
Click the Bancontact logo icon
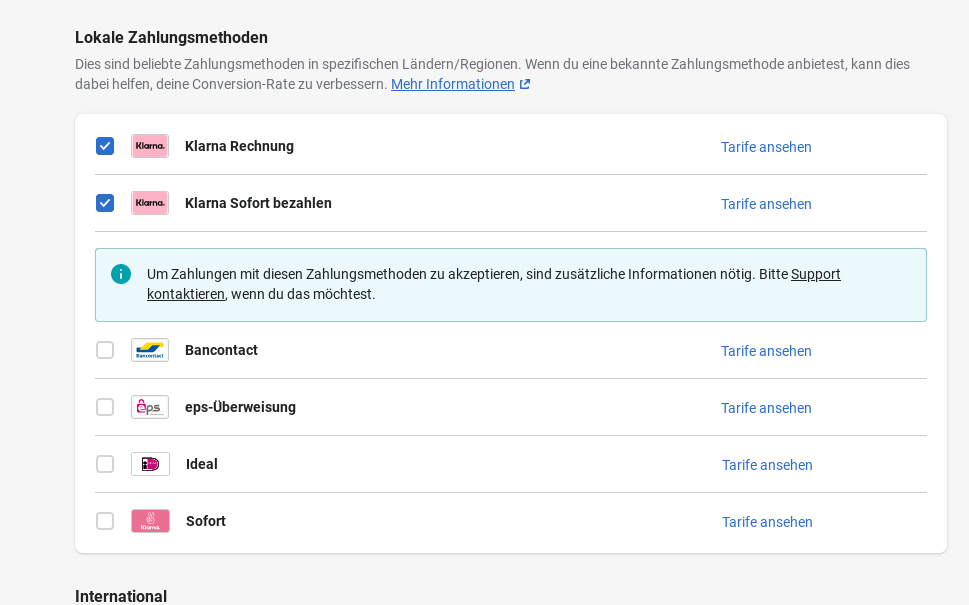150,350
